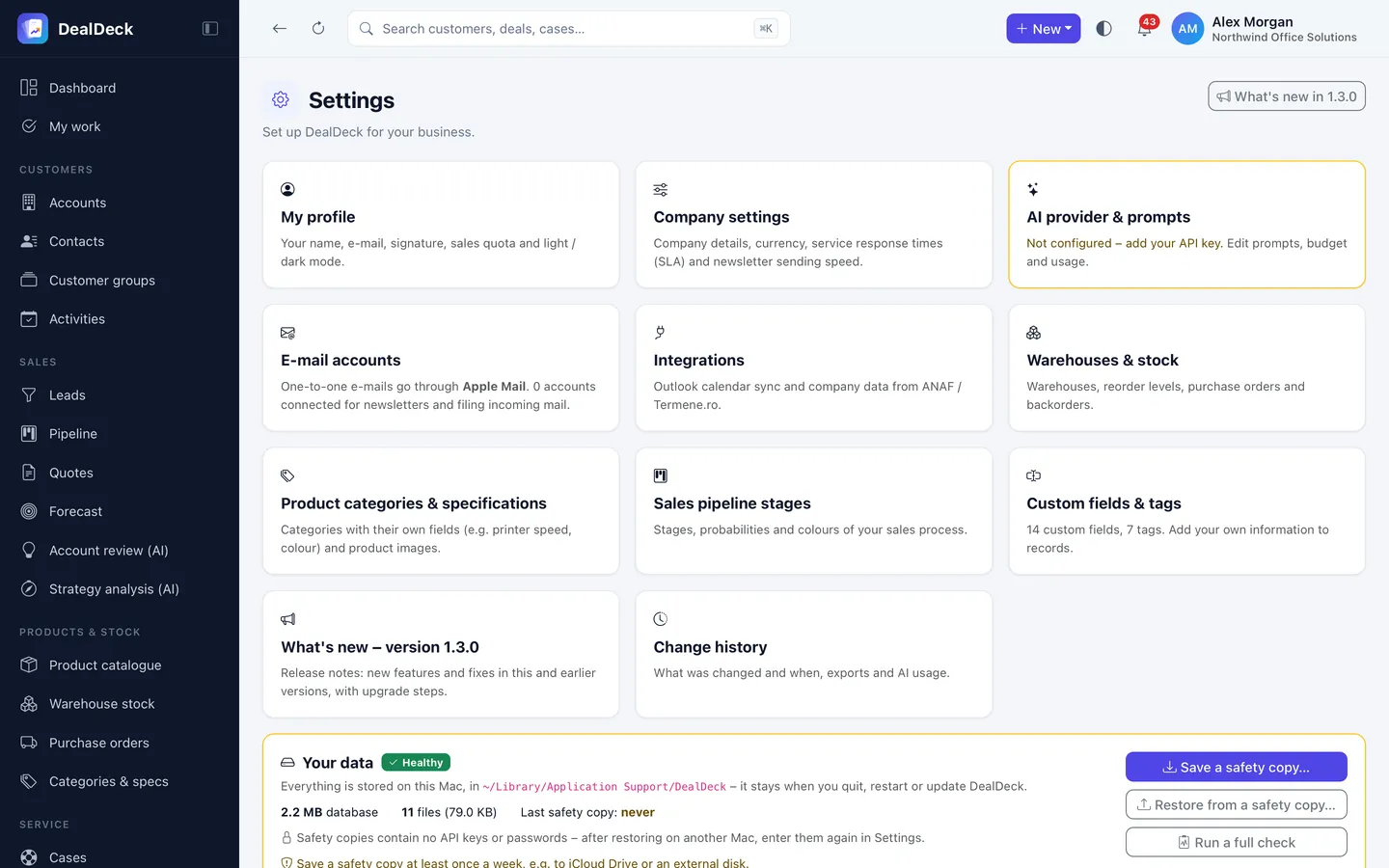Image resolution: width=1389 pixels, height=868 pixels.
Task: Click the refresh icon
Action: coord(318,29)
